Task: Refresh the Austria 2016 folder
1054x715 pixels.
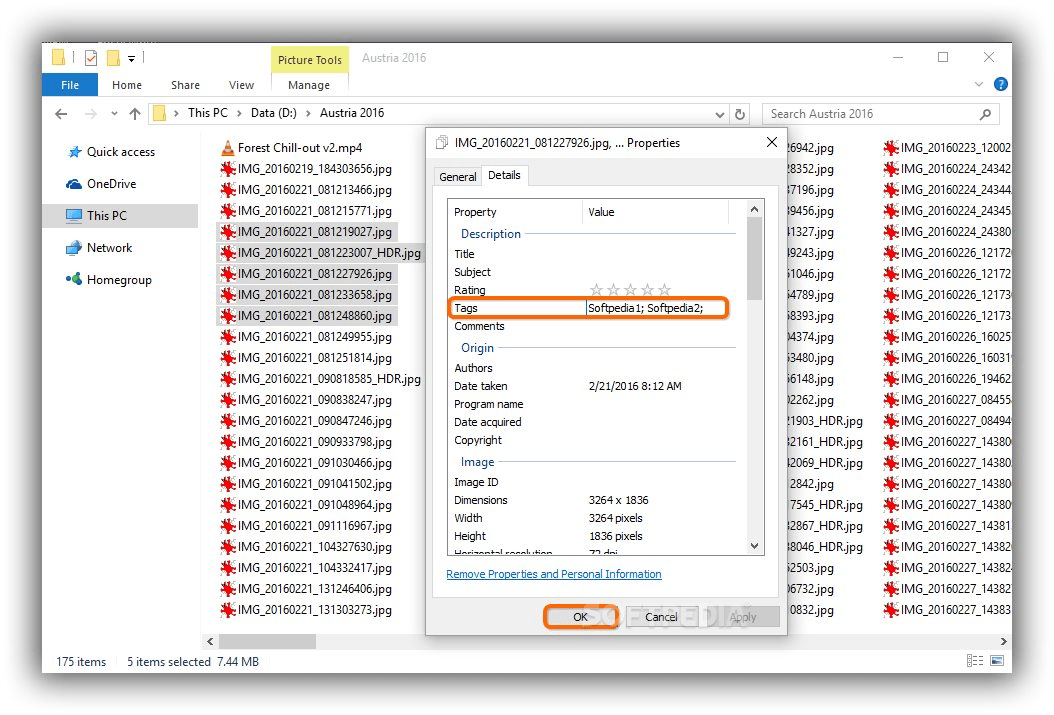Action: pos(740,114)
